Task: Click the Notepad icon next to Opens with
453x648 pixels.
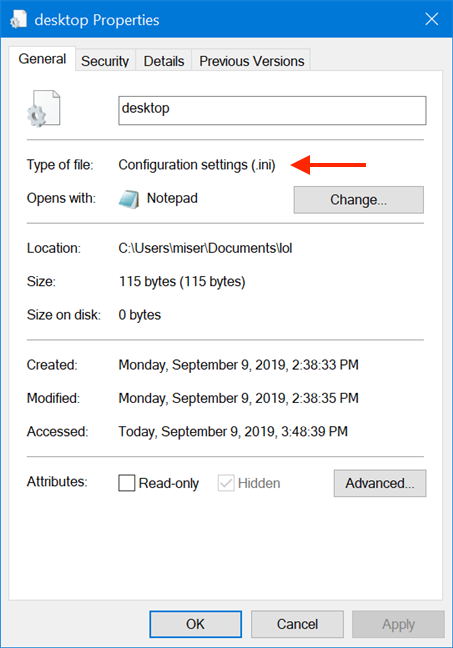Action: pyautogui.click(x=129, y=199)
